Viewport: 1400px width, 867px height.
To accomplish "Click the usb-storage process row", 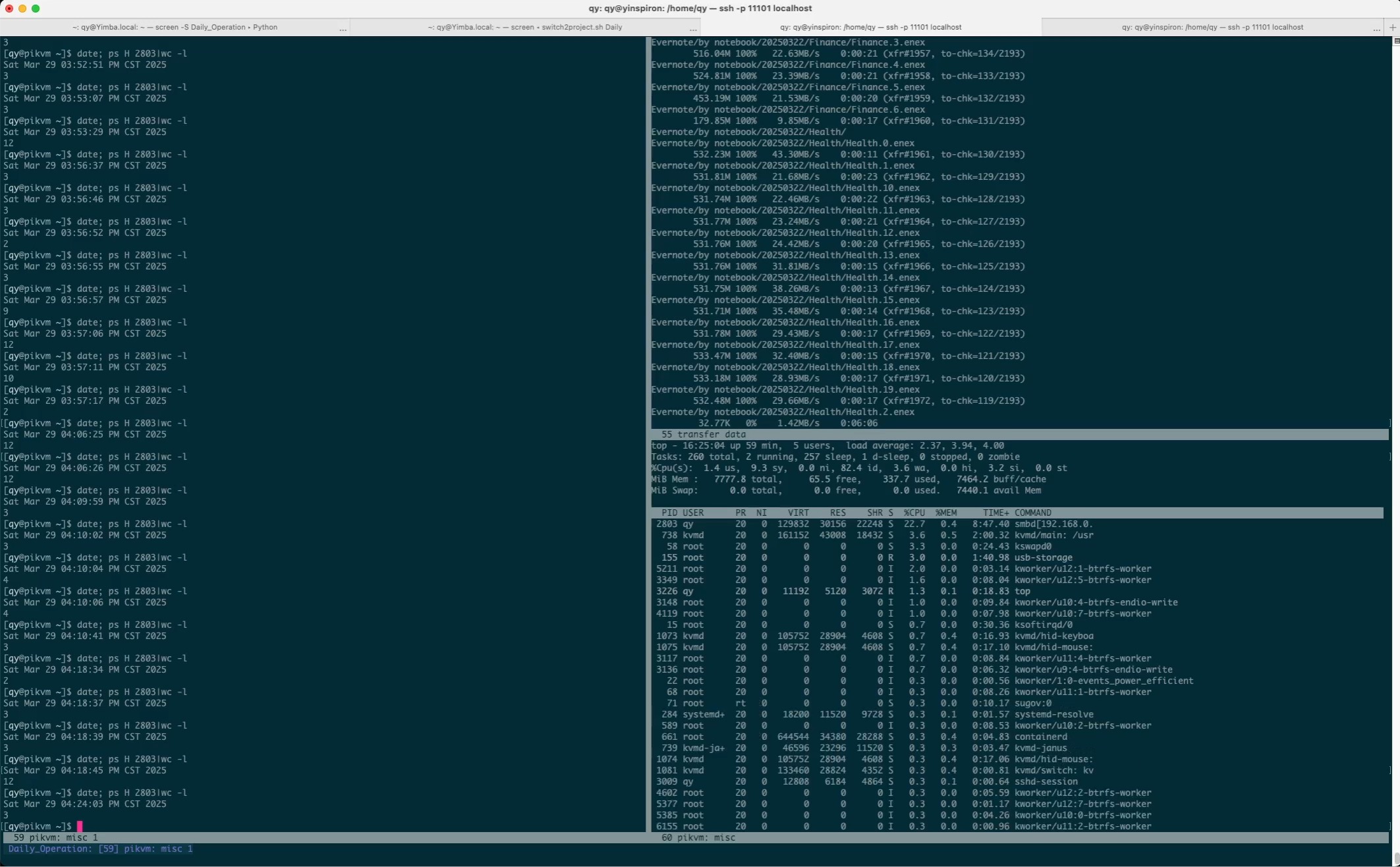I will pos(867,557).
